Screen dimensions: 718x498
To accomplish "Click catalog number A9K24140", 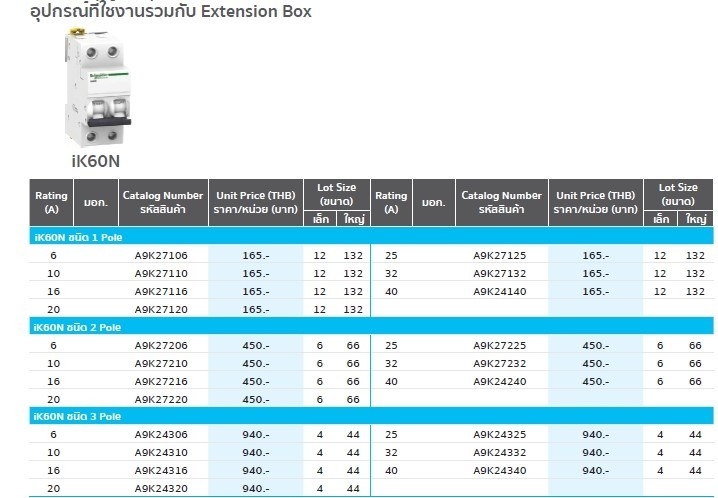I will 500,291.
